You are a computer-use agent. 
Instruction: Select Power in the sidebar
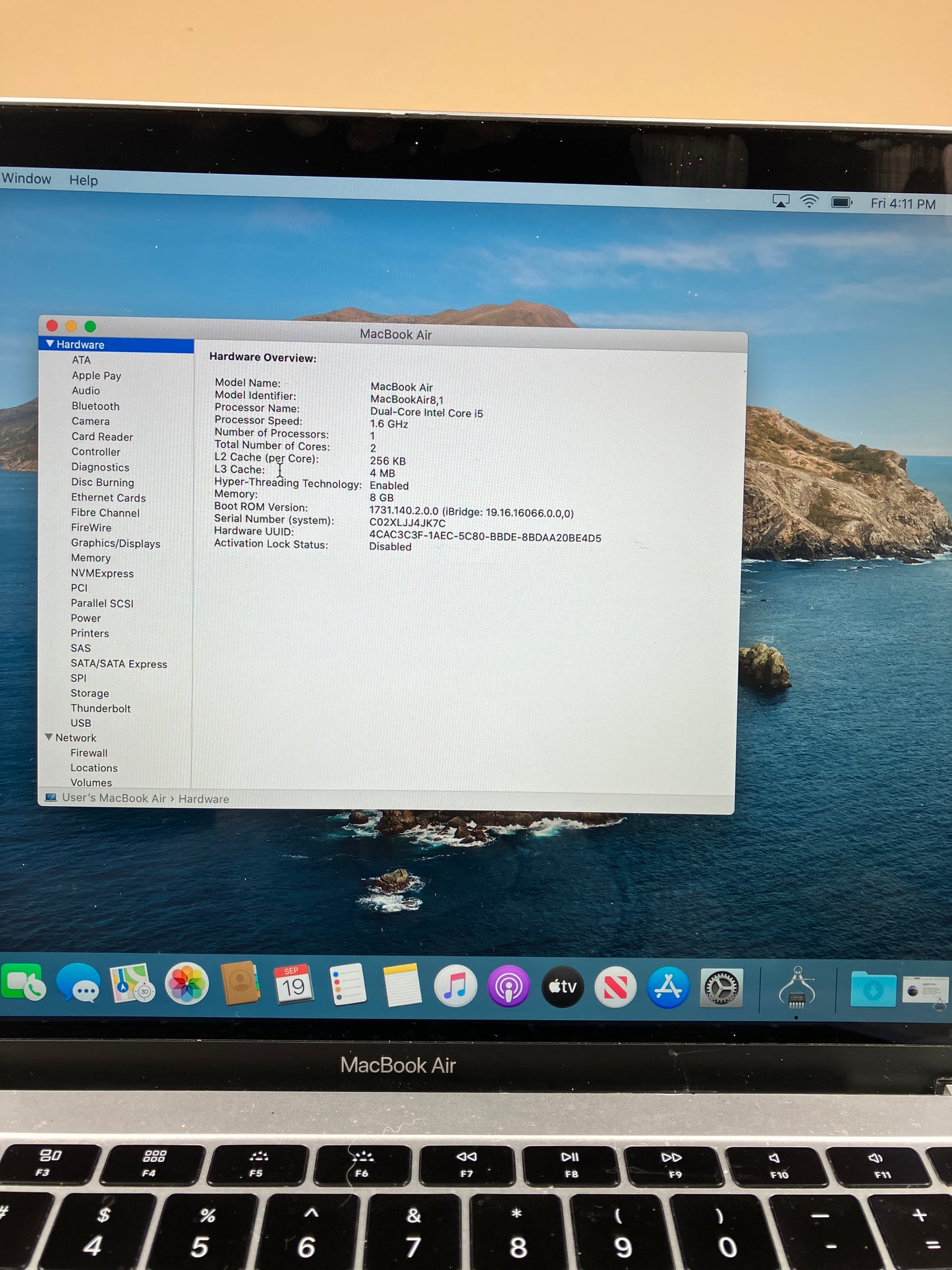(x=86, y=618)
